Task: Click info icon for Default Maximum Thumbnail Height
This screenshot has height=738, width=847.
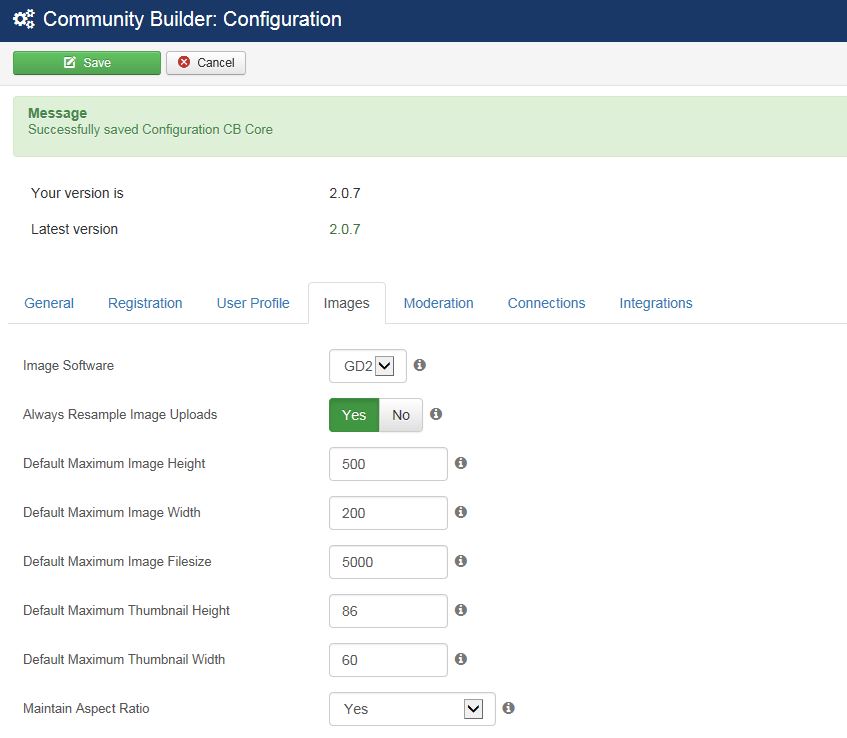Action: [461, 610]
